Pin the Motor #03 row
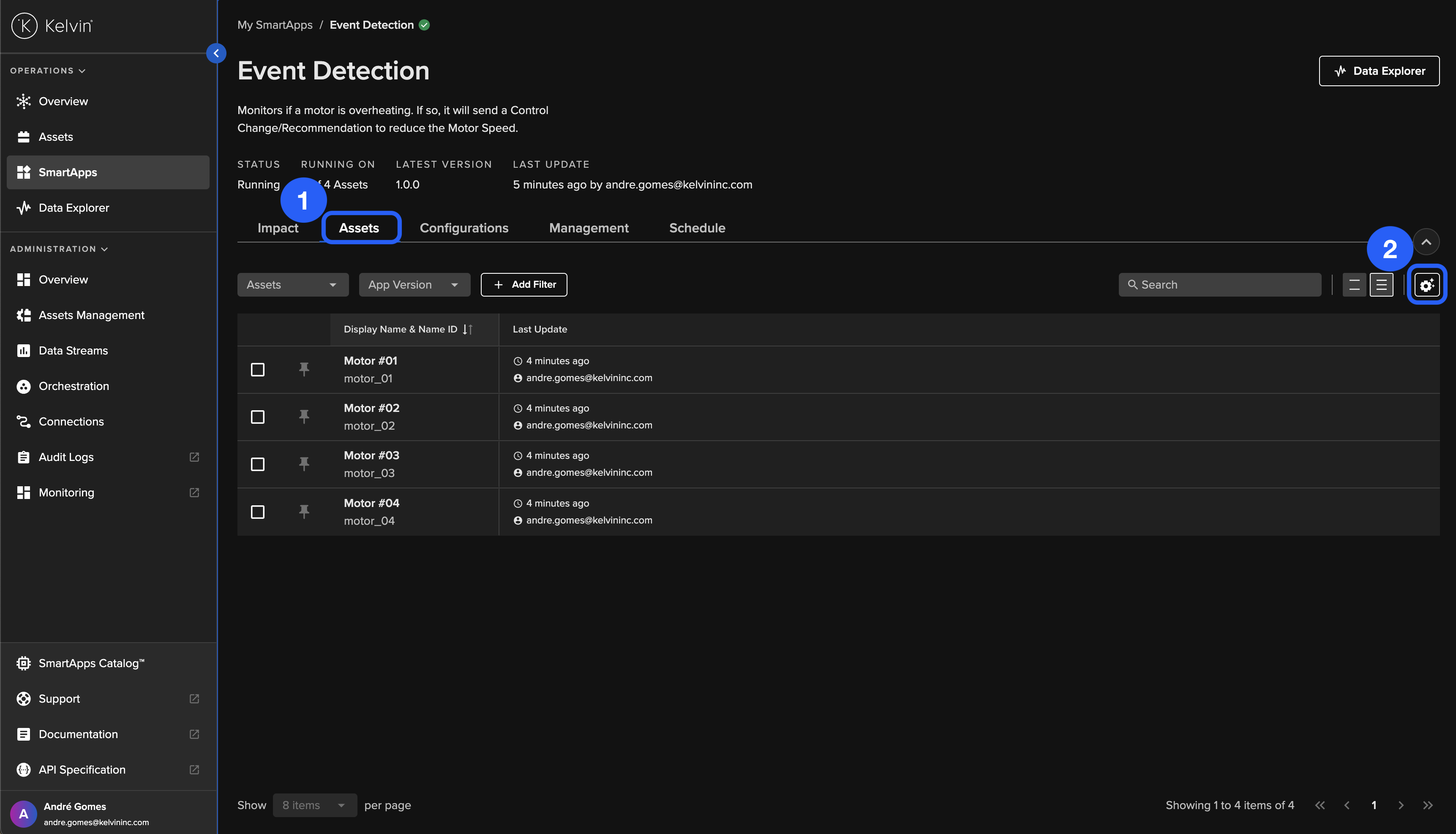 304,463
